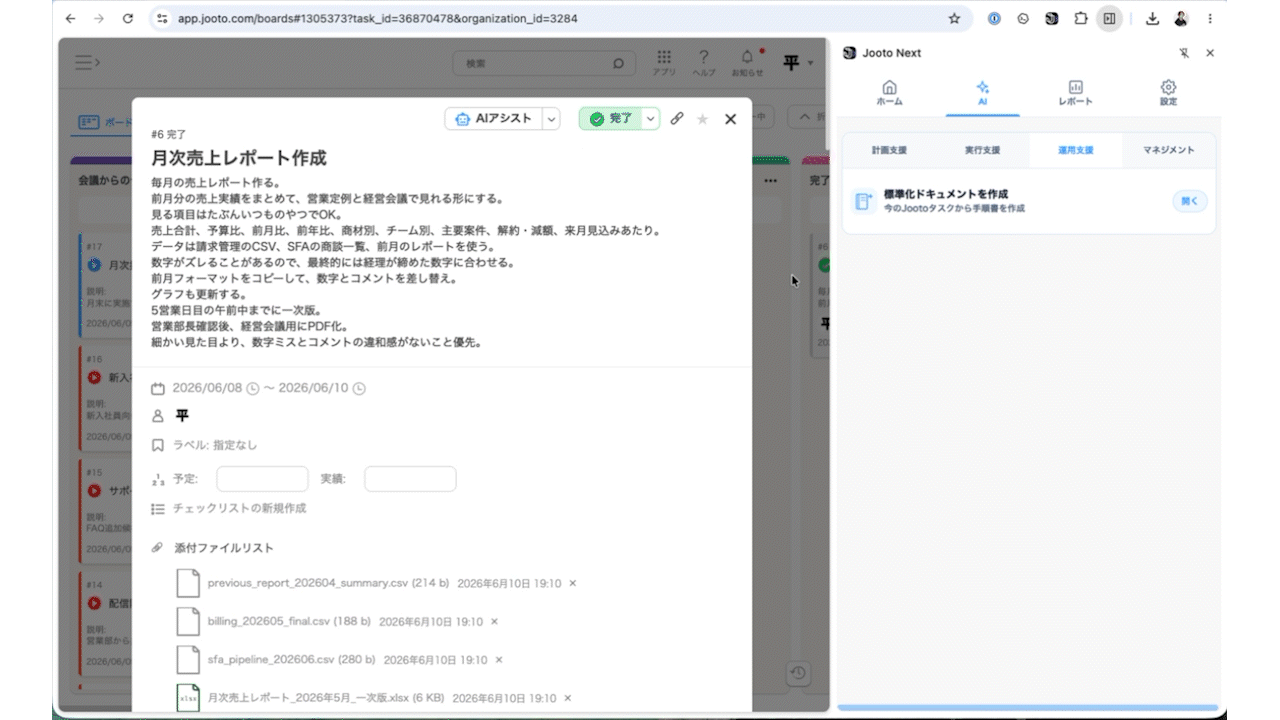The width and height of the screenshot is (1280, 720).
Task: Set start time with clock after 2026/06/08
Action: (252, 388)
